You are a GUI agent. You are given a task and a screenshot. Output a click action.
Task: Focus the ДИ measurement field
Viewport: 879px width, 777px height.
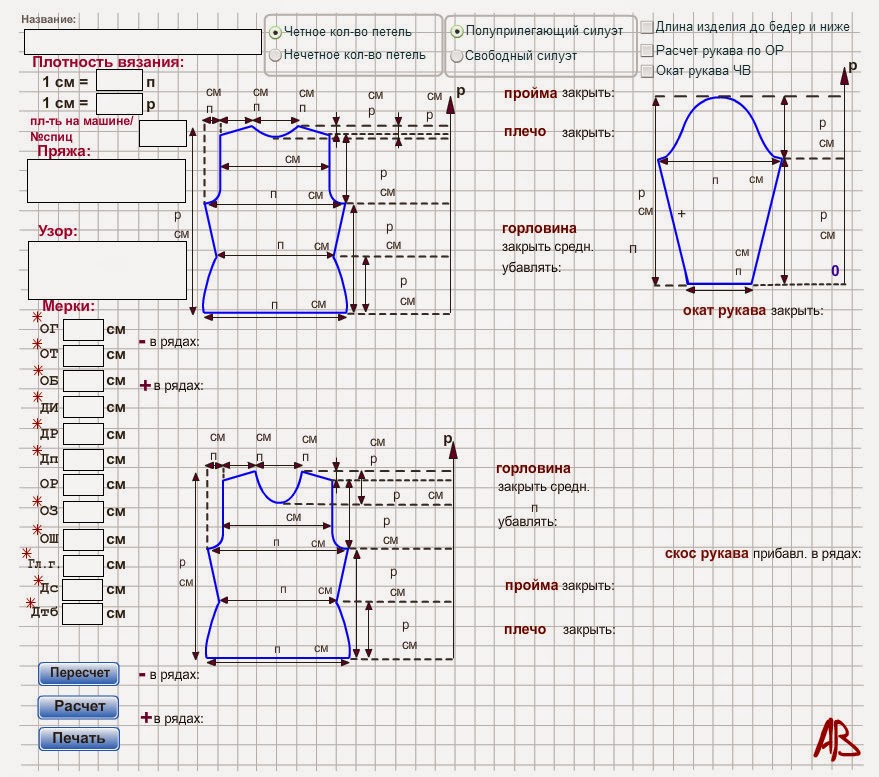tap(83, 407)
